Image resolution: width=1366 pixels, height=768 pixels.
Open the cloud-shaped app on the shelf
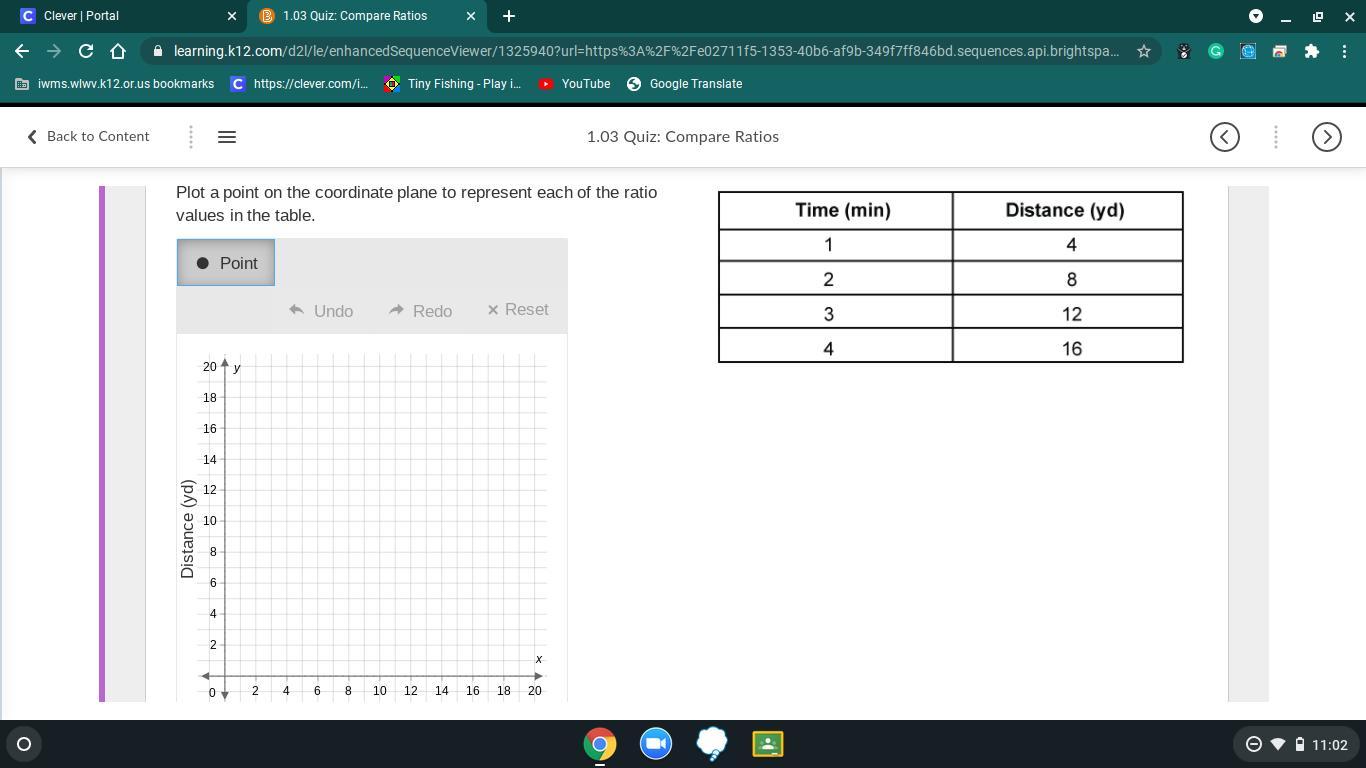point(712,744)
